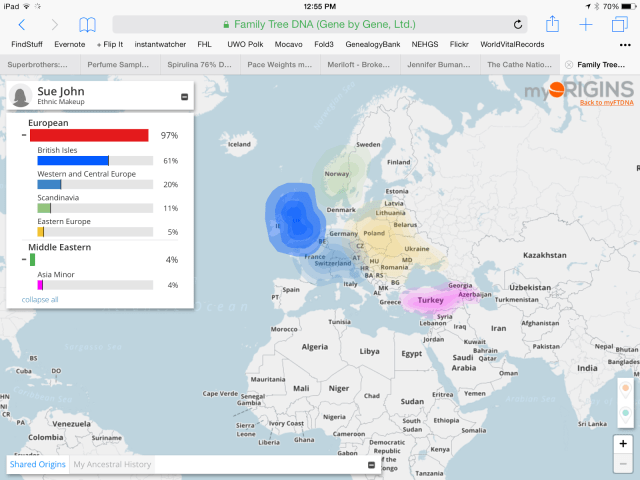Select the blue British Isles percentage bar
The width and height of the screenshot is (640, 480).
point(72,160)
